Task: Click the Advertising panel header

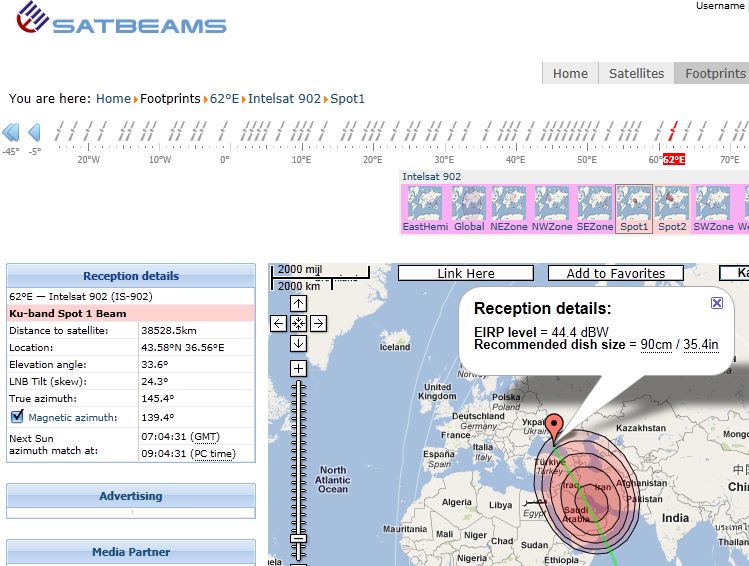Action: (x=131, y=496)
